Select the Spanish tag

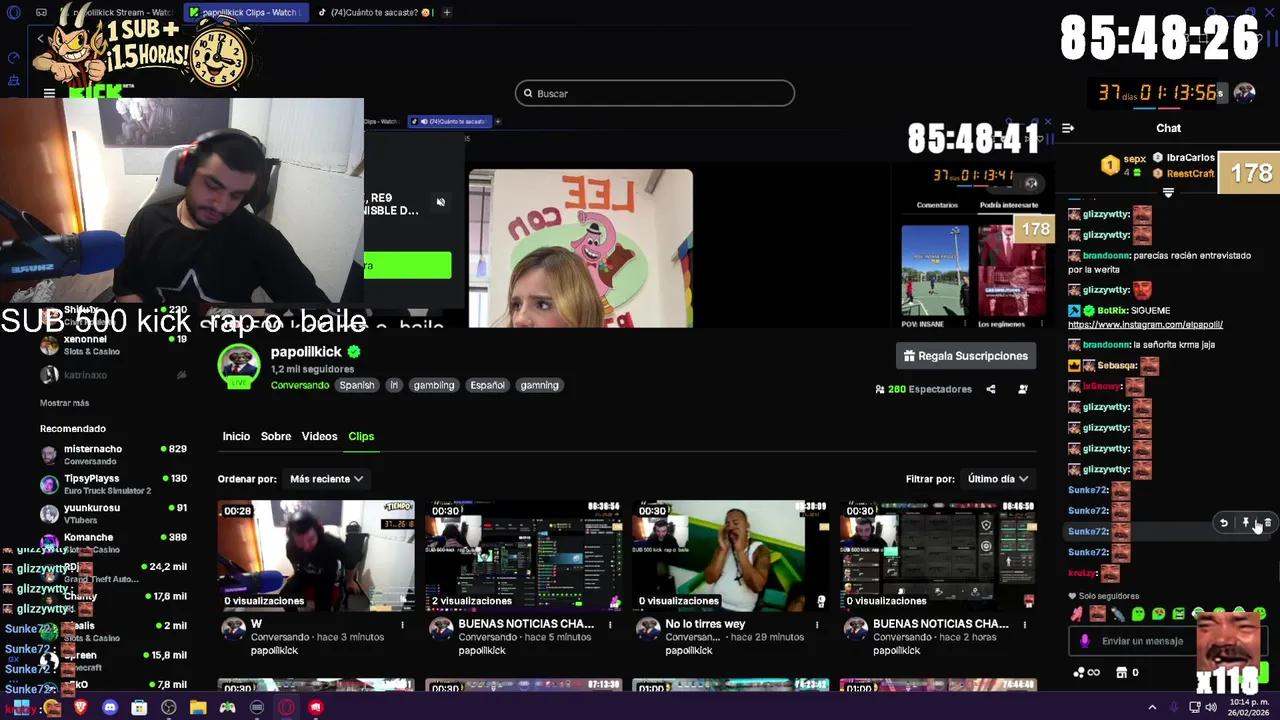tap(356, 385)
